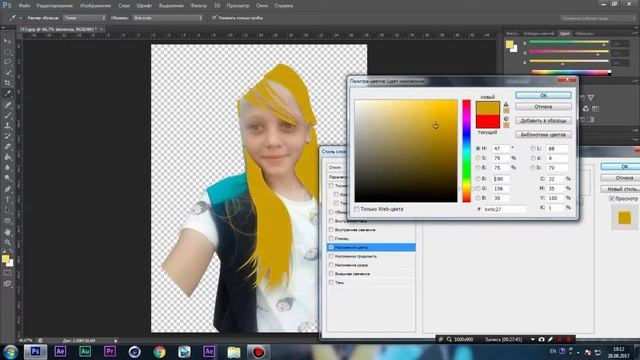Screen dimensions: 640x360
Task: Select the History Brush tool
Action: tap(7, 136)
